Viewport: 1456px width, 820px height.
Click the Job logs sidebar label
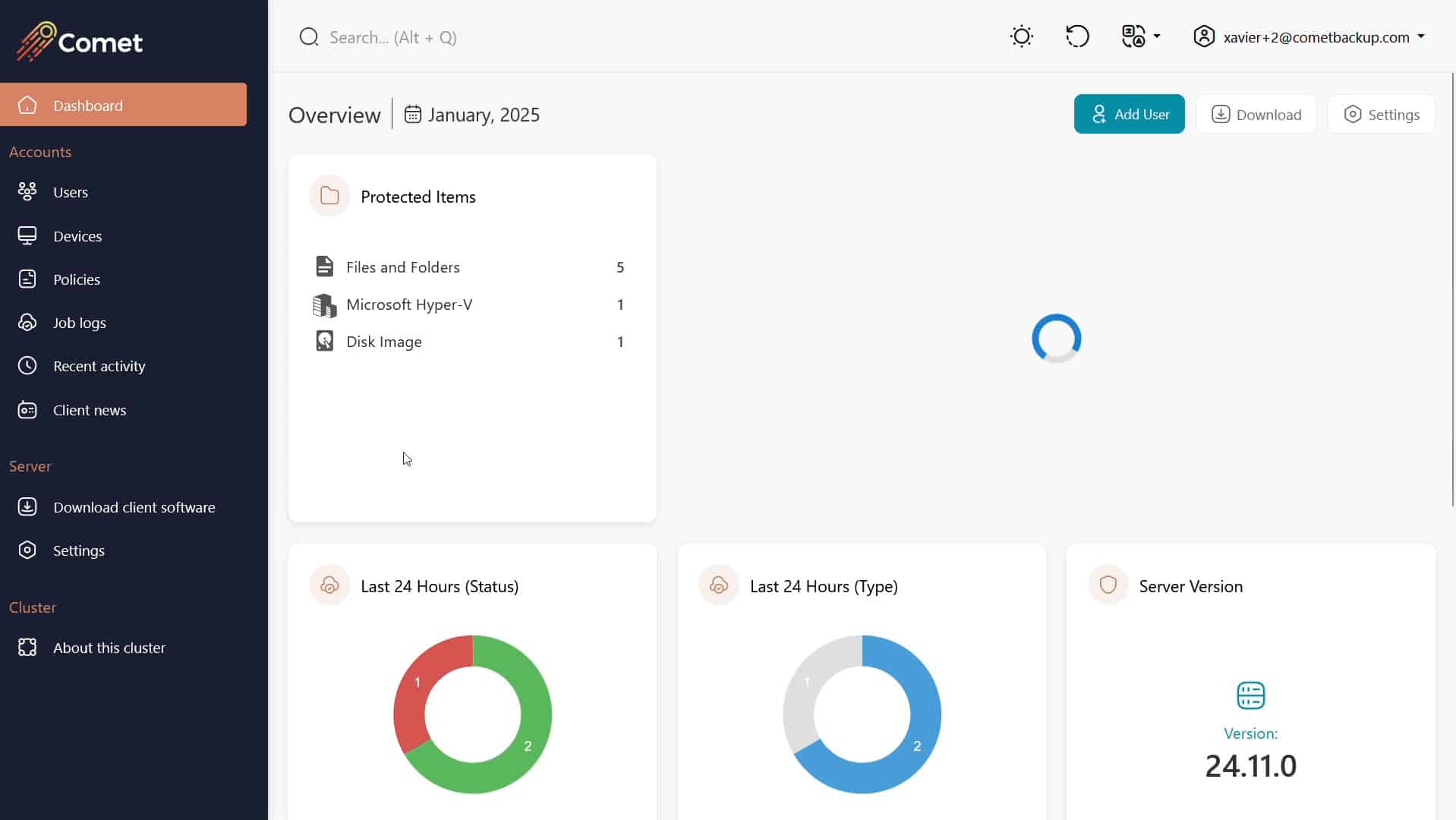click(80, 323)
